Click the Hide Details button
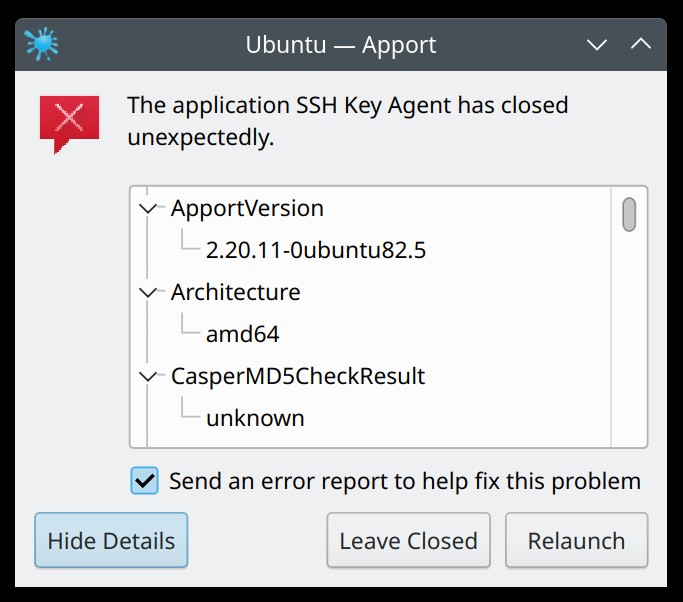 point(111,540)
